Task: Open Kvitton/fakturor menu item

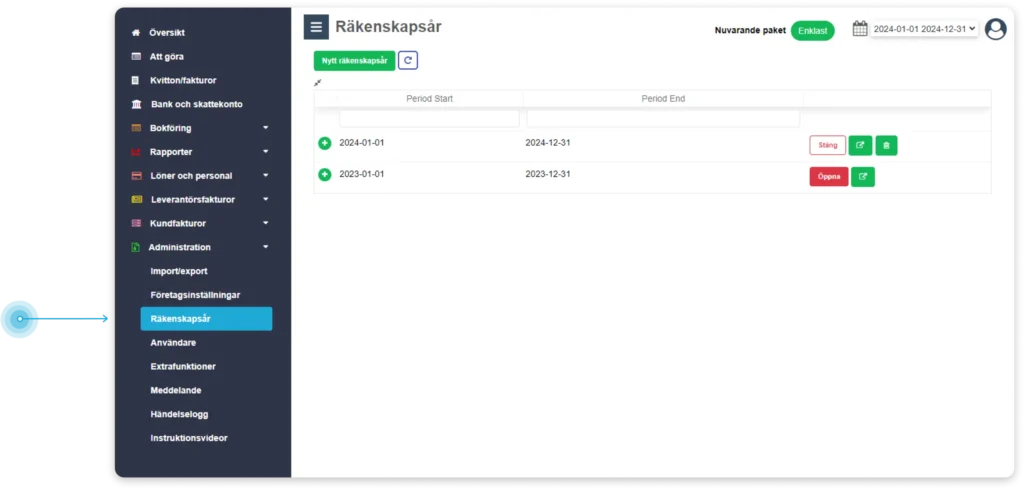Action: (183, 80)
